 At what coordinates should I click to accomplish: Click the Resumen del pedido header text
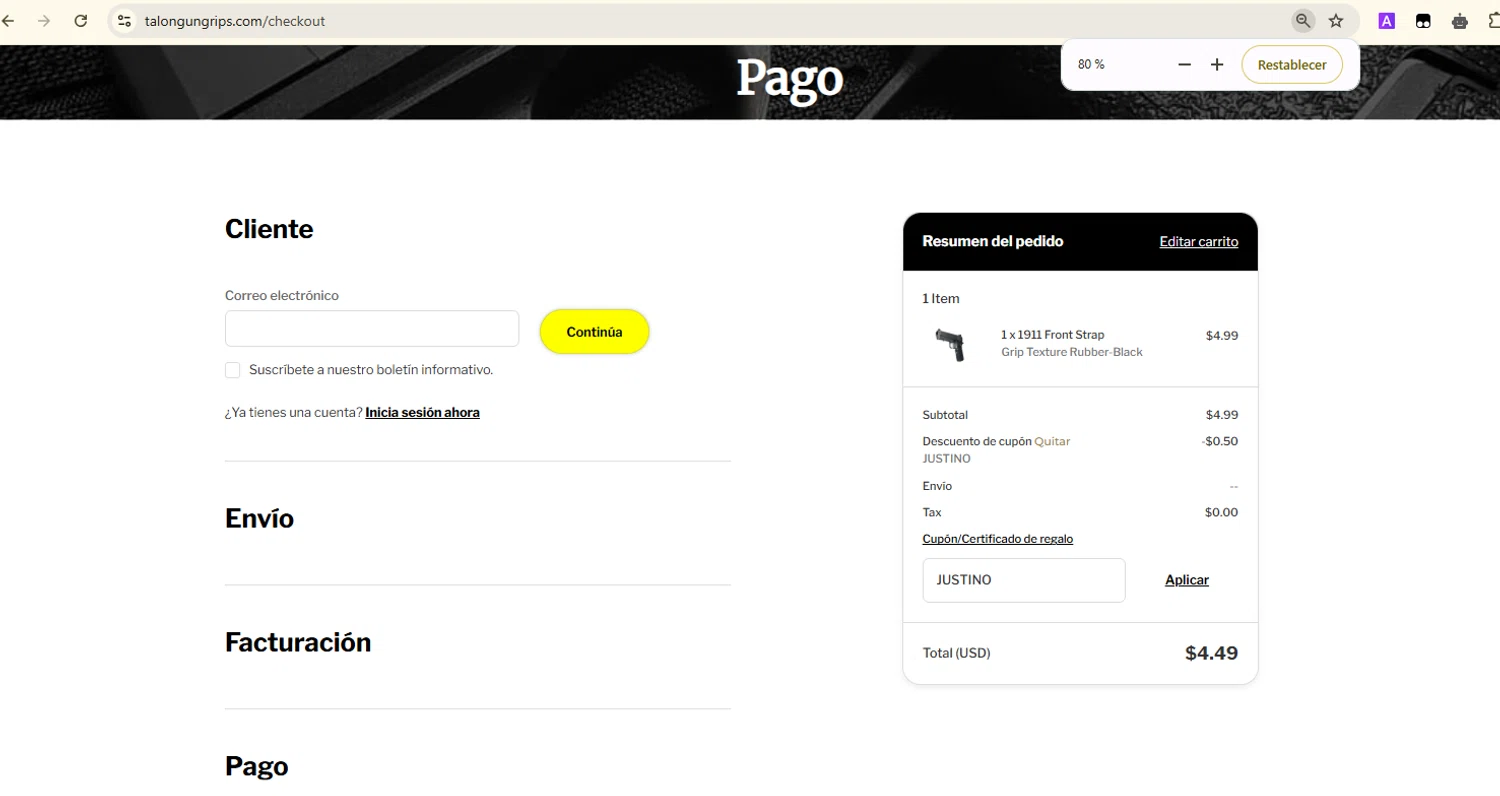click(992, 241)
